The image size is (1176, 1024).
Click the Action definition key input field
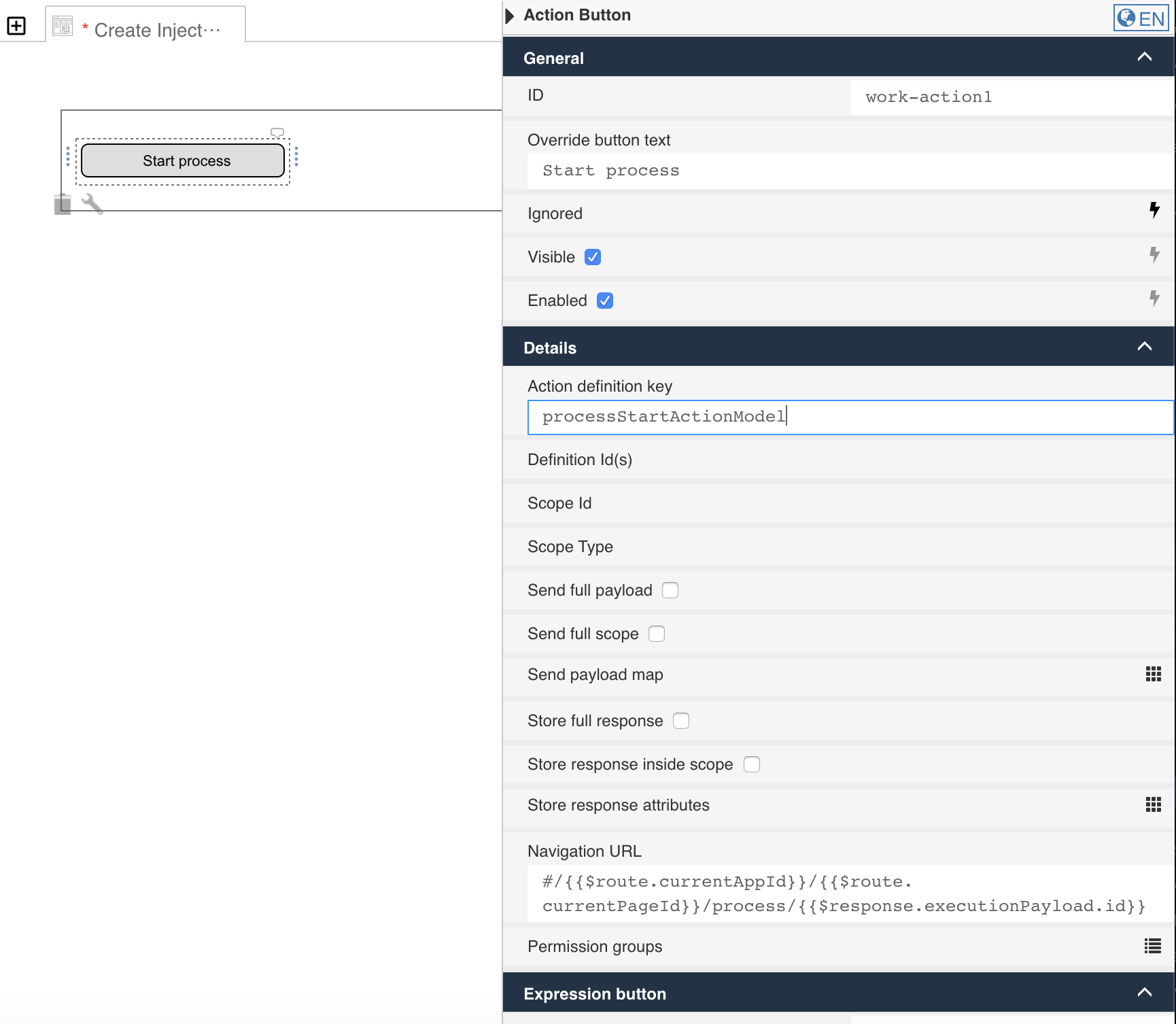pyautogui.click(x=850, y=417)
